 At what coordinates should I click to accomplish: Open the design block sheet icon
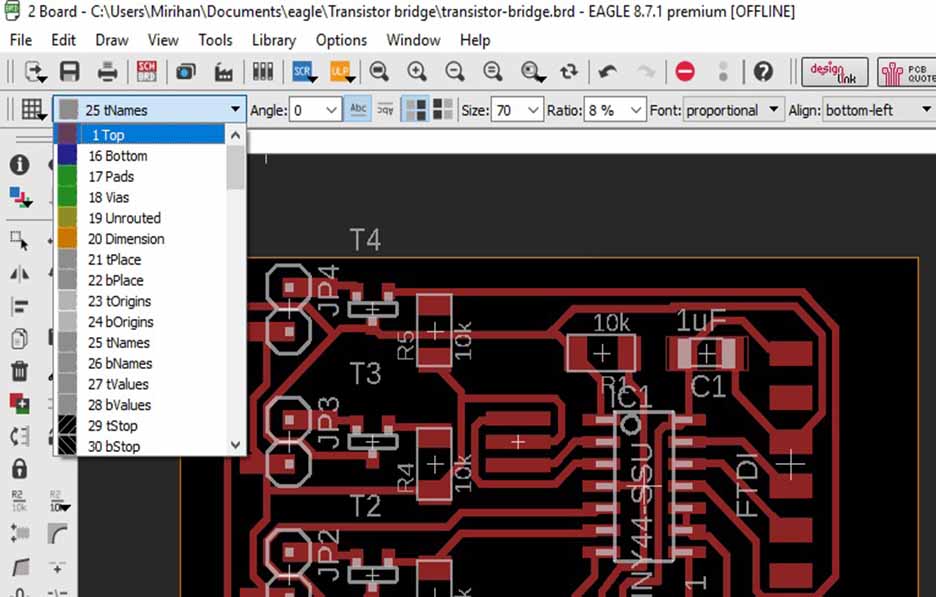pos(186,72)
